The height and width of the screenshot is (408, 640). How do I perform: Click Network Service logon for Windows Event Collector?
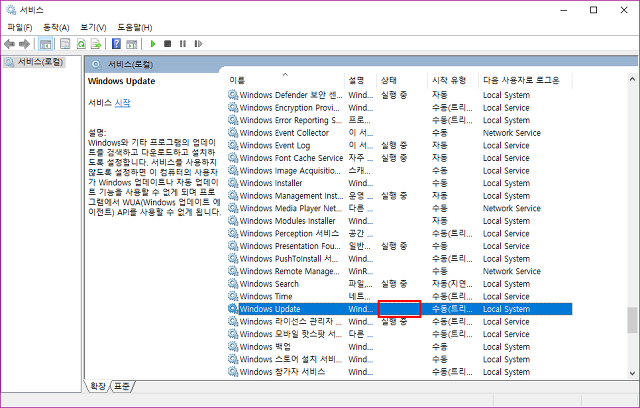point(511,133)
